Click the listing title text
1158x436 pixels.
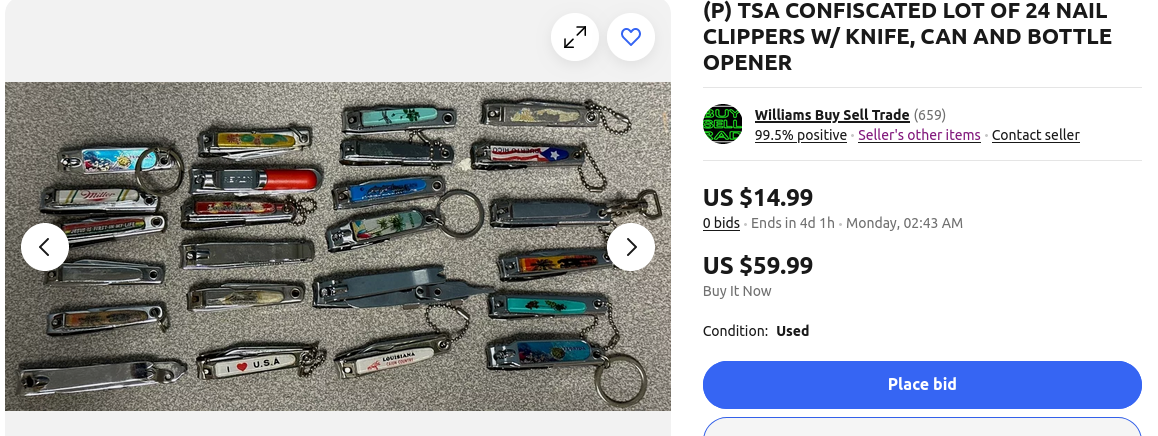pyautogui.click(x=907, y=37)
